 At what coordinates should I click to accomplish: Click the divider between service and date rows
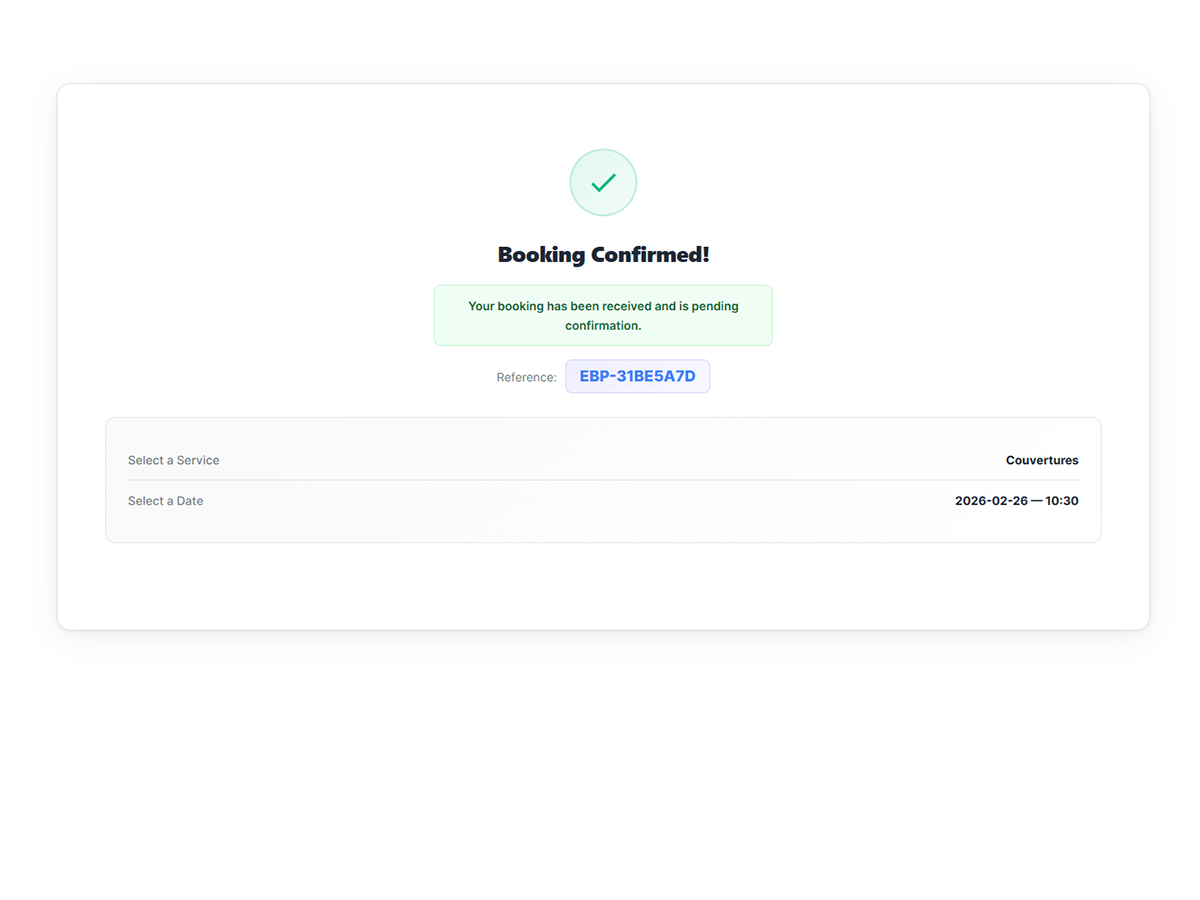[603, 480]
